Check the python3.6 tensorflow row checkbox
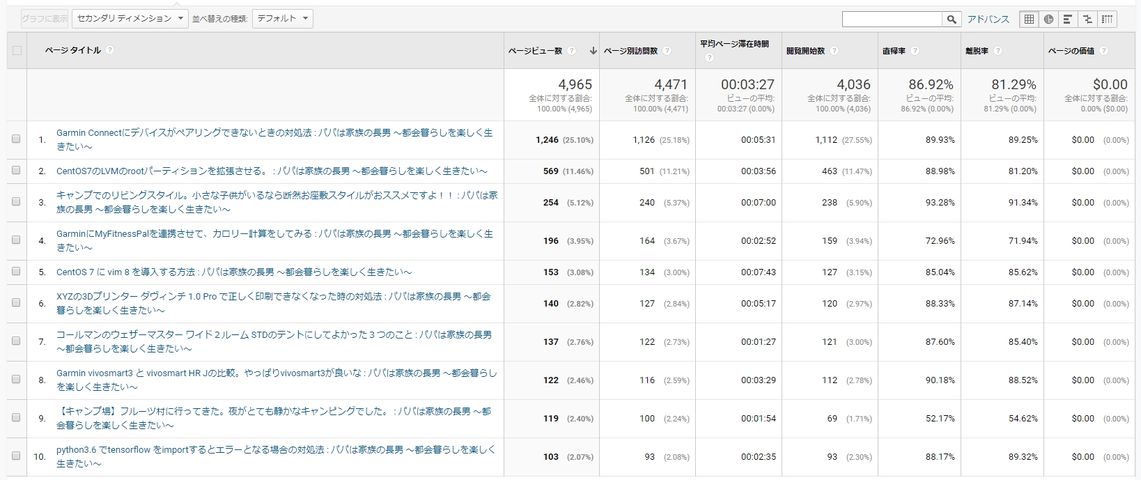Viewport: 1141px width, 480px height. point(16,457)
